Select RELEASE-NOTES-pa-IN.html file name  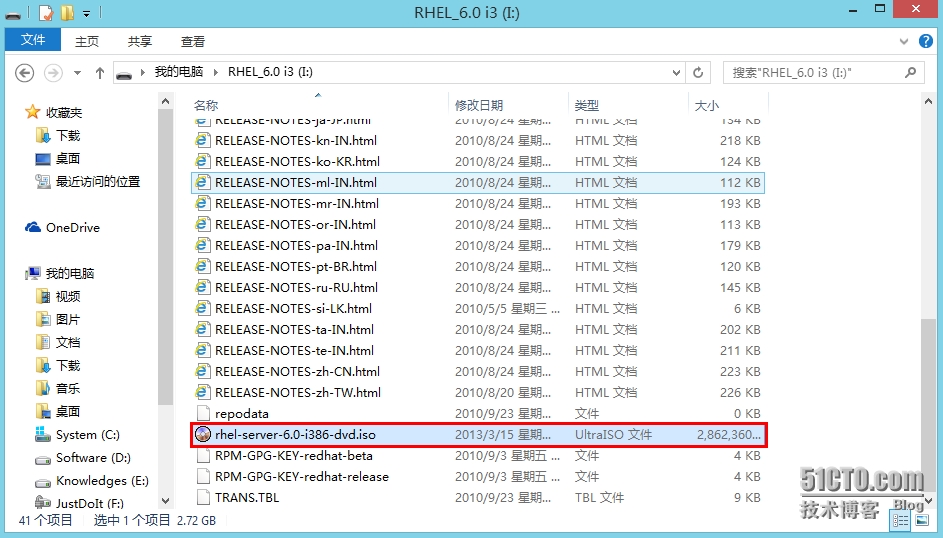pyautogui.click(x=296, y=246)
